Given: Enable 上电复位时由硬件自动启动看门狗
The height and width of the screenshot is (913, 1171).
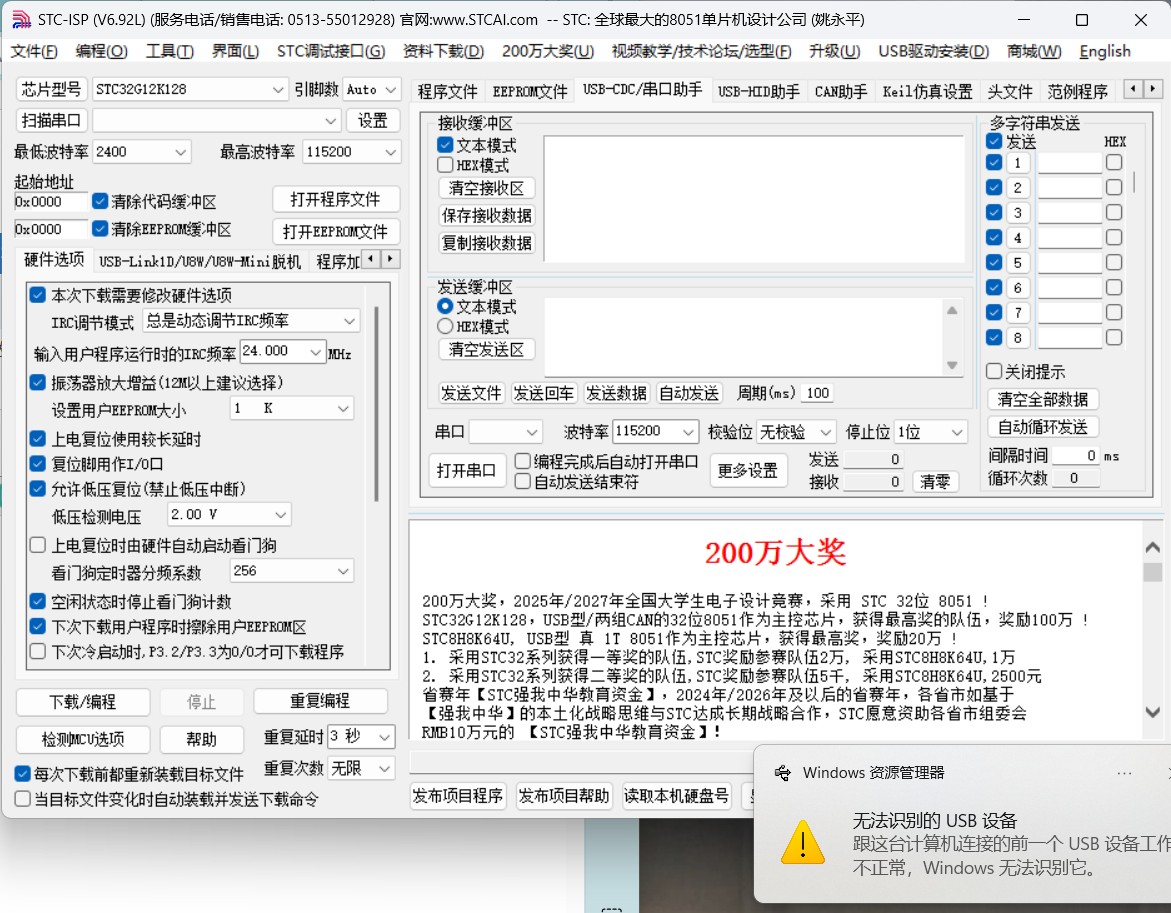Looking at the screenshot, I should click(38, 545).
